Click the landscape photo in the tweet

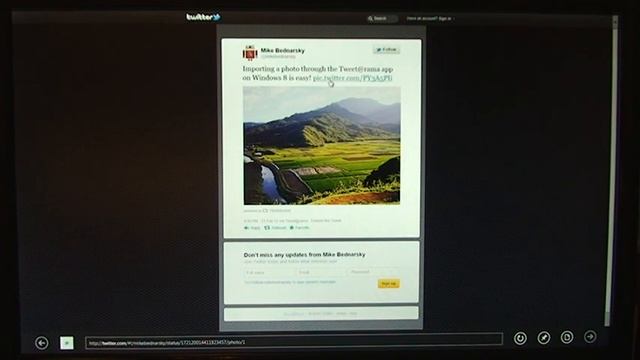[x=322, y=145]
